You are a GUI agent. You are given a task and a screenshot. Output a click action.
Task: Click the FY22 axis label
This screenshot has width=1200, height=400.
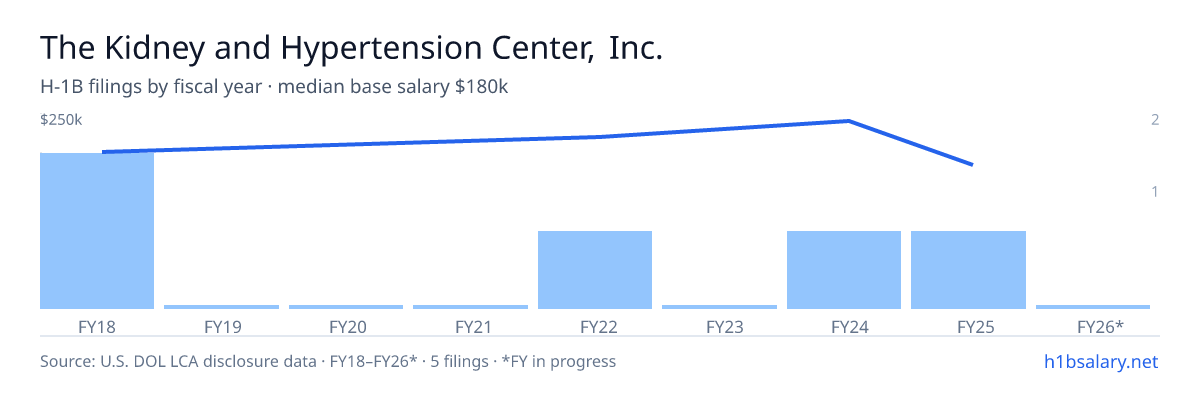(x=595, y=326)
